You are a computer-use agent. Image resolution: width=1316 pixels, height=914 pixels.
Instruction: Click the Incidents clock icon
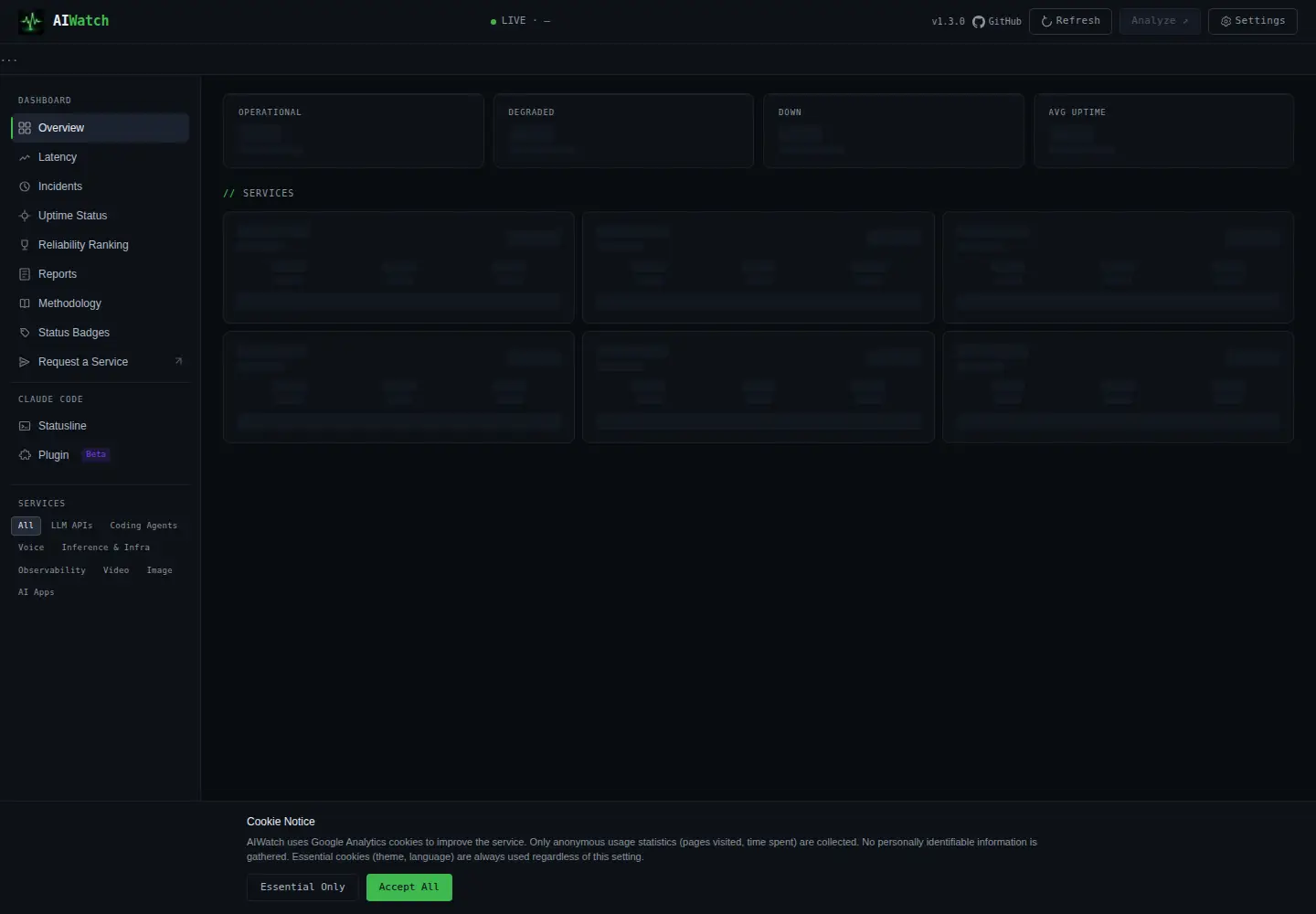(25, 186)
